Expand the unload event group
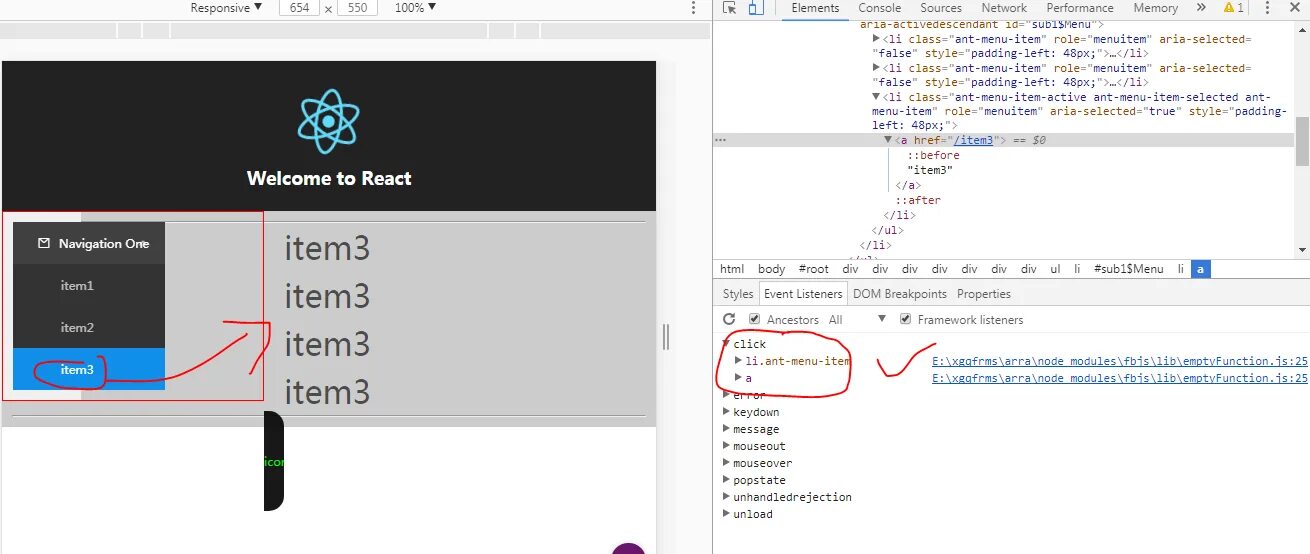 click(727, 514)
